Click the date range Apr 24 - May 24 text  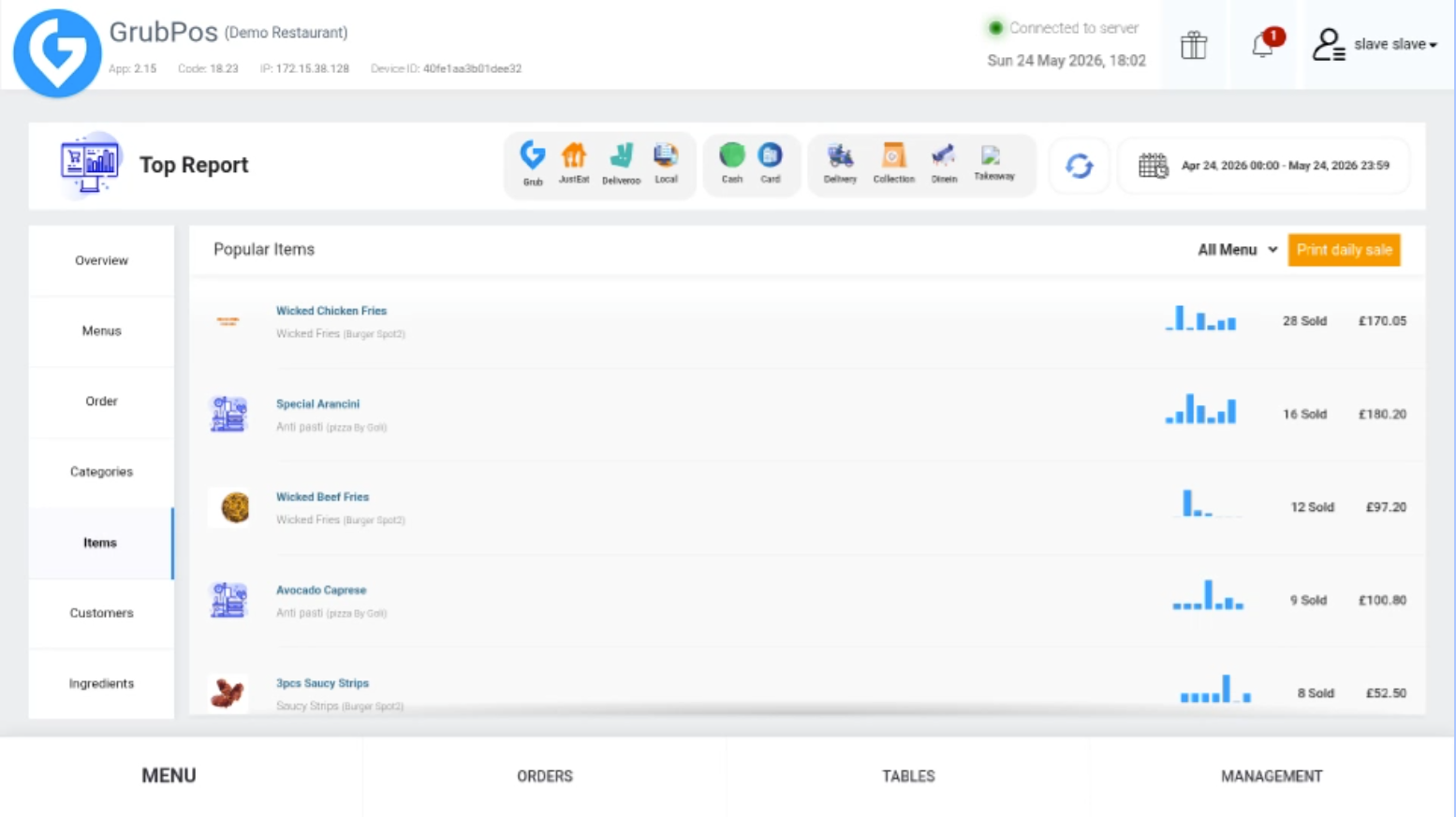[1285, 166]
